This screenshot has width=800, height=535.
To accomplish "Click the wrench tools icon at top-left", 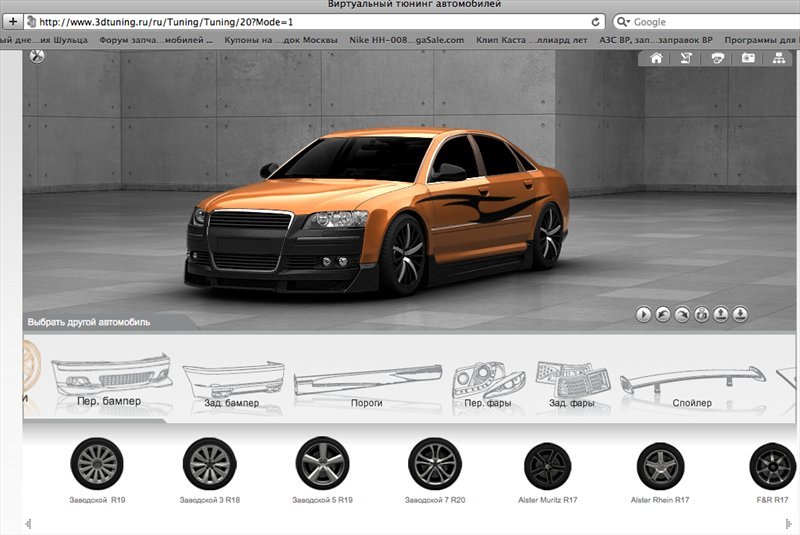I will pos(37,57).
